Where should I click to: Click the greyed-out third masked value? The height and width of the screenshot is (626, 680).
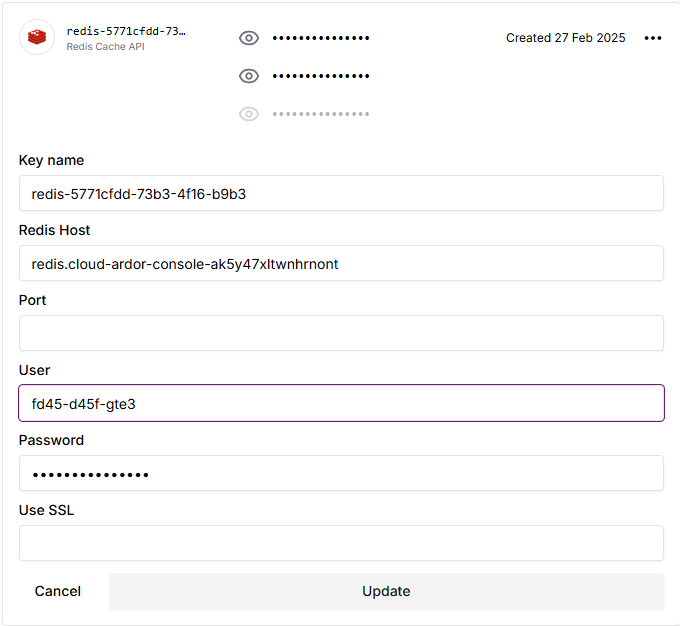tap(321, 114)
